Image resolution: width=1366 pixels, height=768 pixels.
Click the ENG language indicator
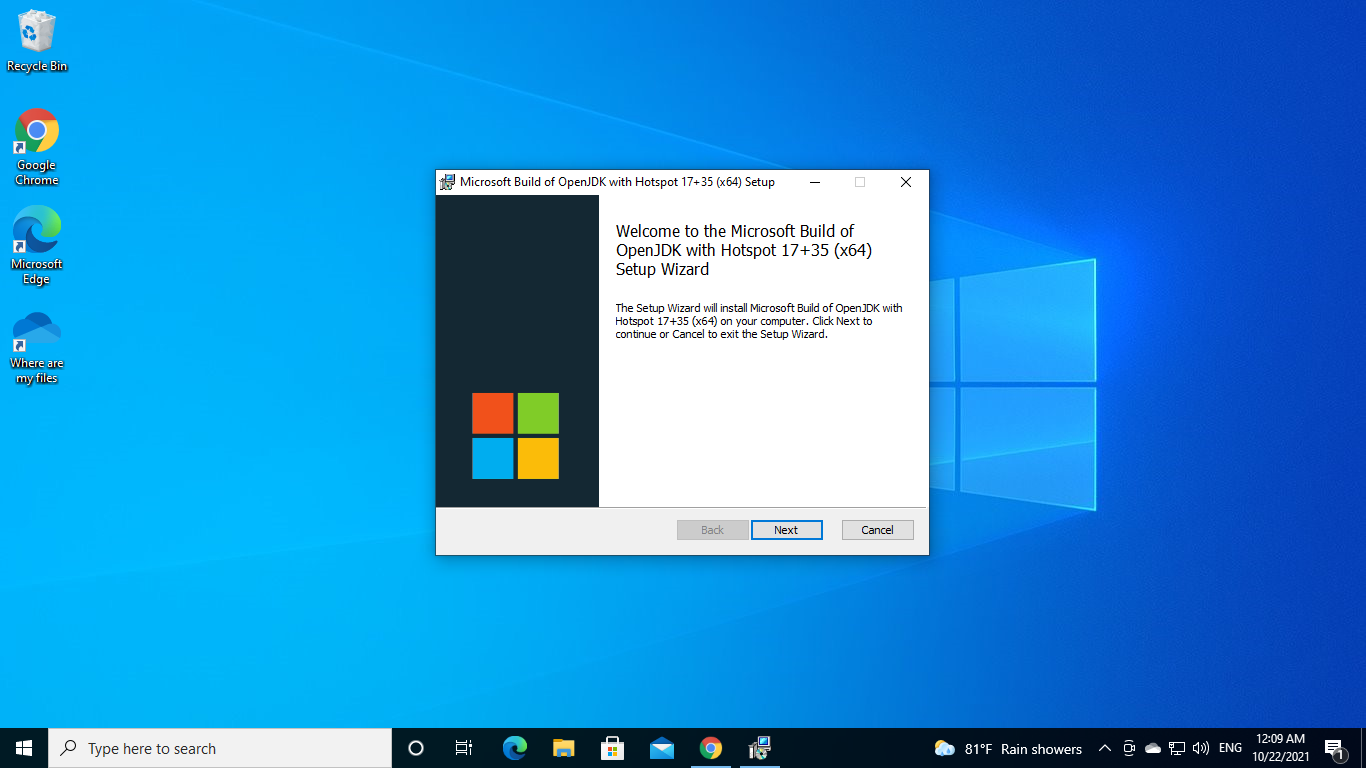click(1231, 748)
